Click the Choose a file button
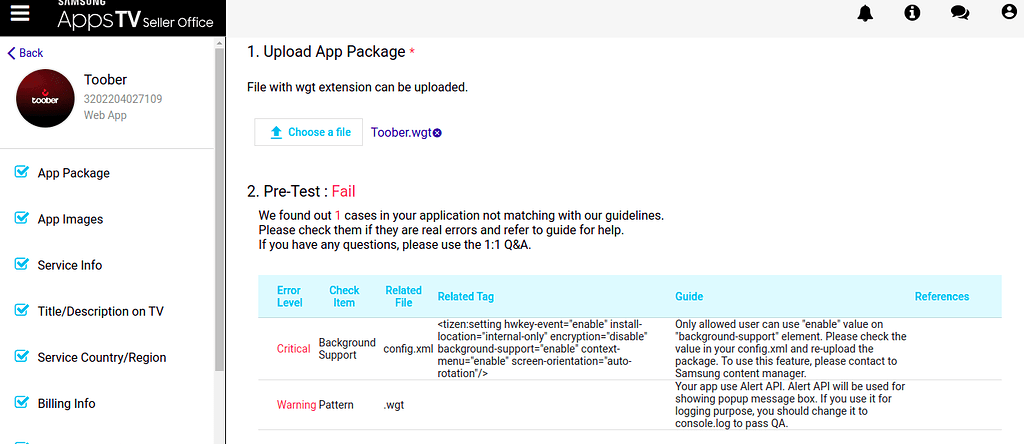This screenshot has height=444, width=1024. (308, 132)
